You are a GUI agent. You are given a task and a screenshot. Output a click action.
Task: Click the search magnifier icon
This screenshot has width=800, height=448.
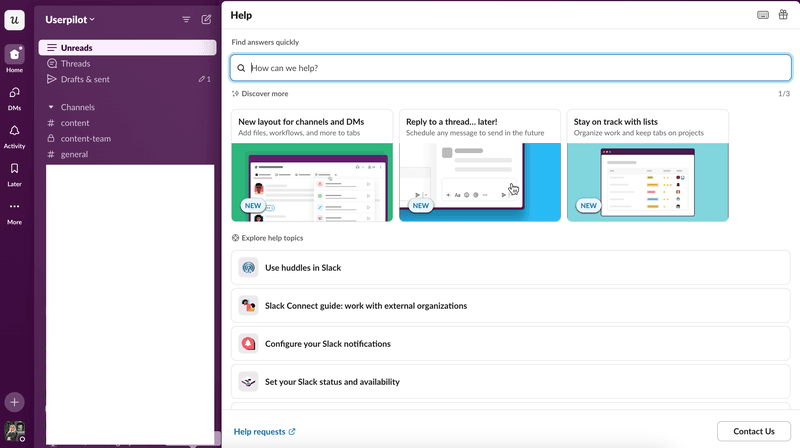[241, 68]
